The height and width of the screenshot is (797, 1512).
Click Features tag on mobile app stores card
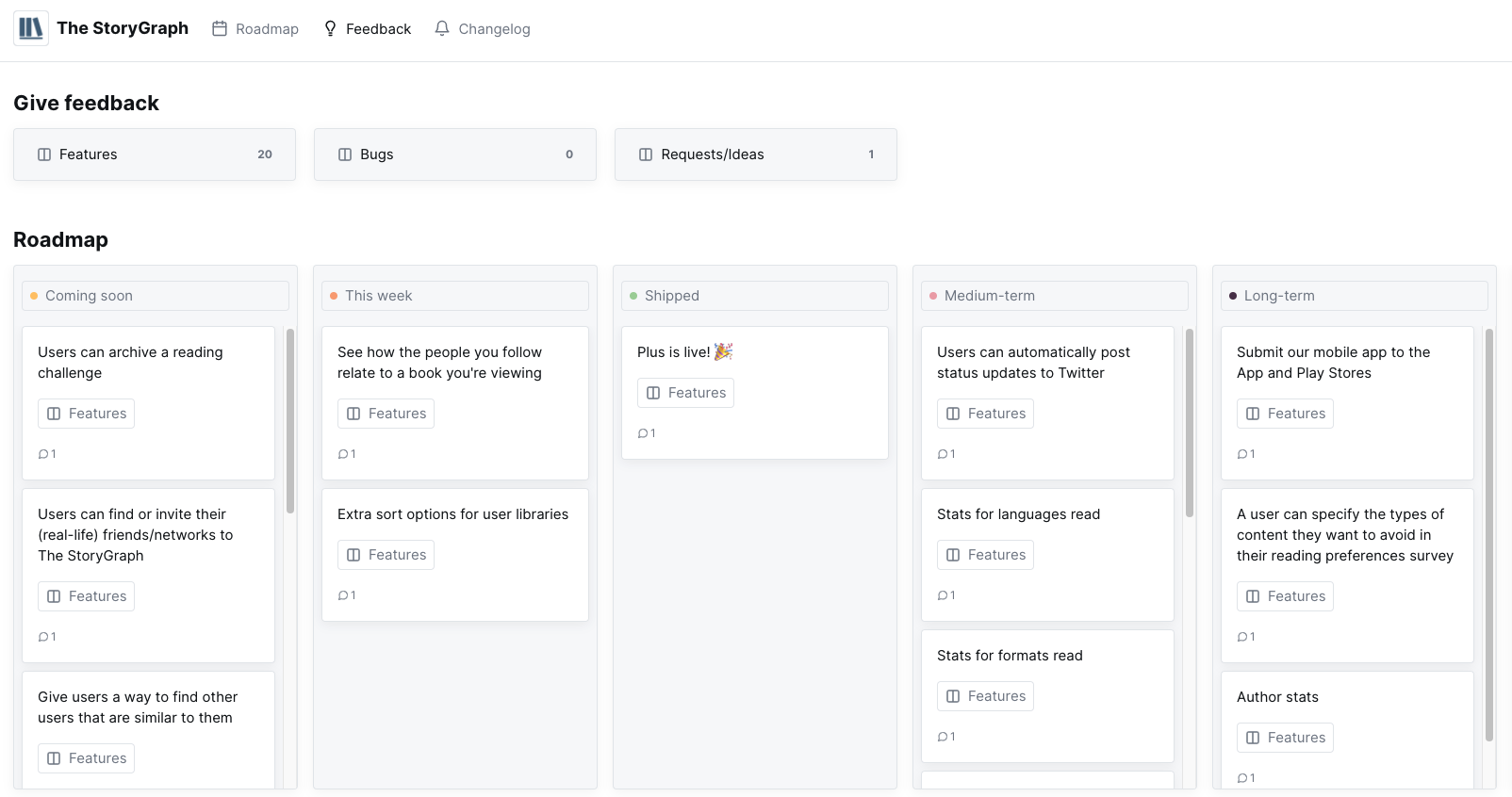[1286, 414]
